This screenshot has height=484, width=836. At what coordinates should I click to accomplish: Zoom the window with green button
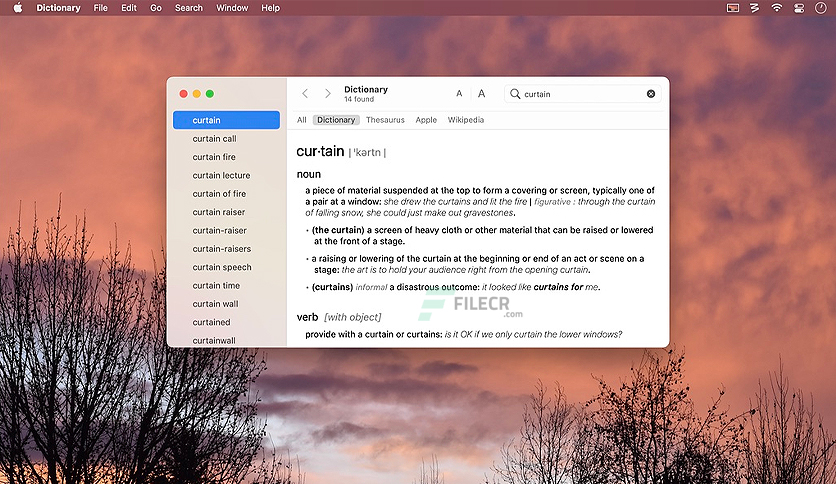[x=210, y=94]
